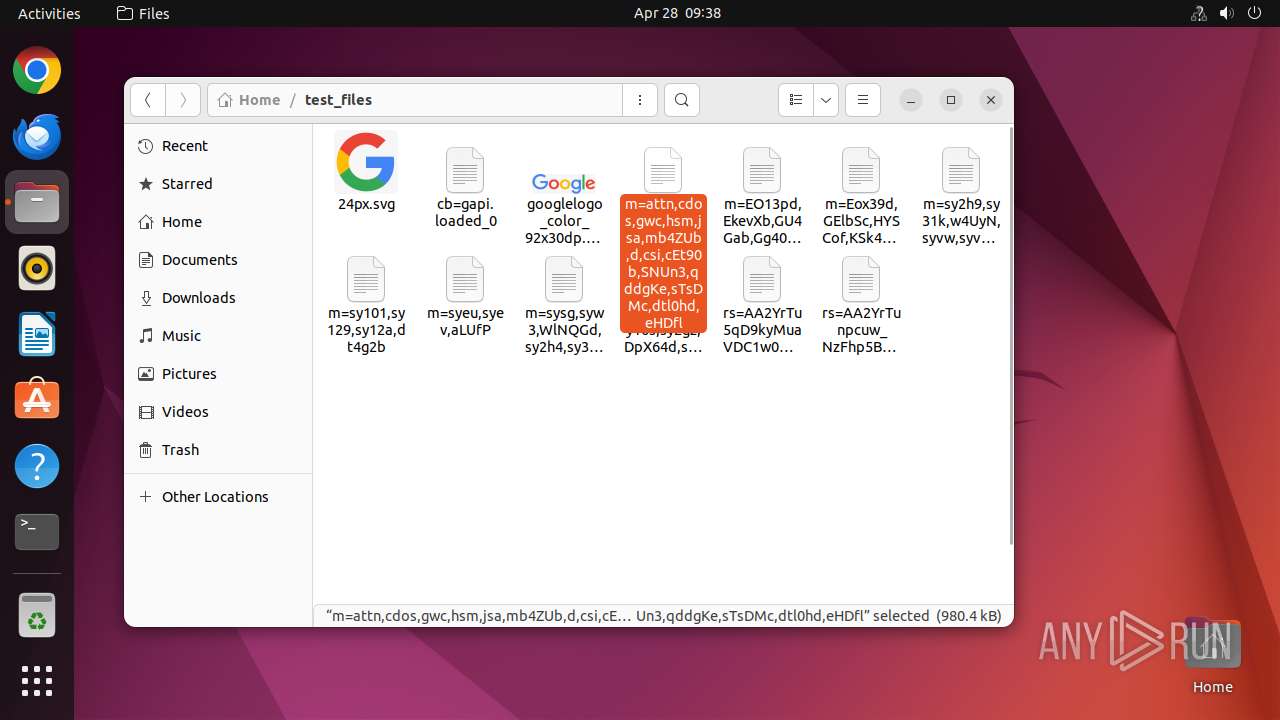Viewport: 1280px width, 720px height.
Task: Open Starred in the sidebar
Action: [218, 184]
